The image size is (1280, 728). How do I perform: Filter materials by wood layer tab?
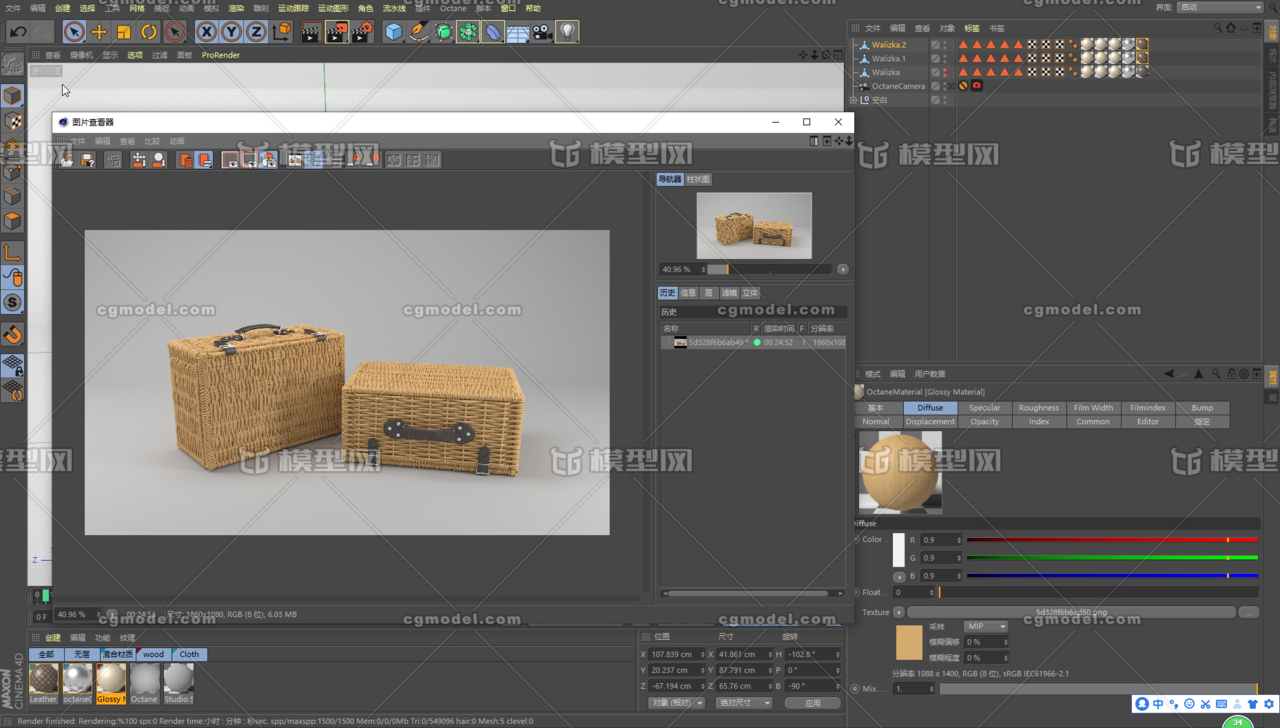coord(153,654)
